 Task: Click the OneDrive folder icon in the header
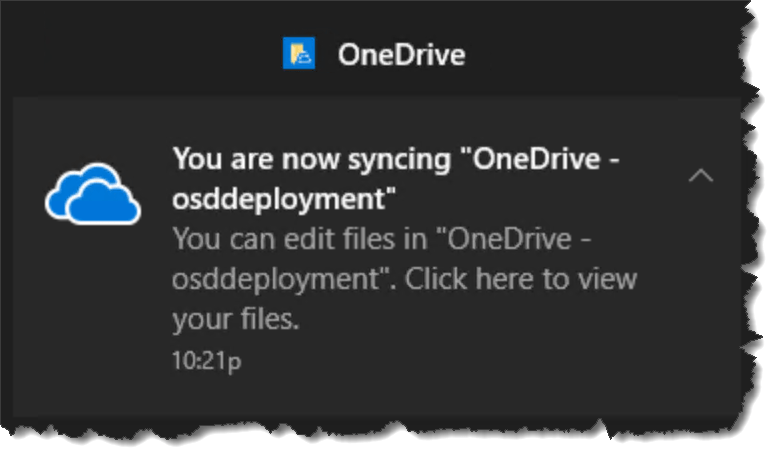tap(299, 53)
